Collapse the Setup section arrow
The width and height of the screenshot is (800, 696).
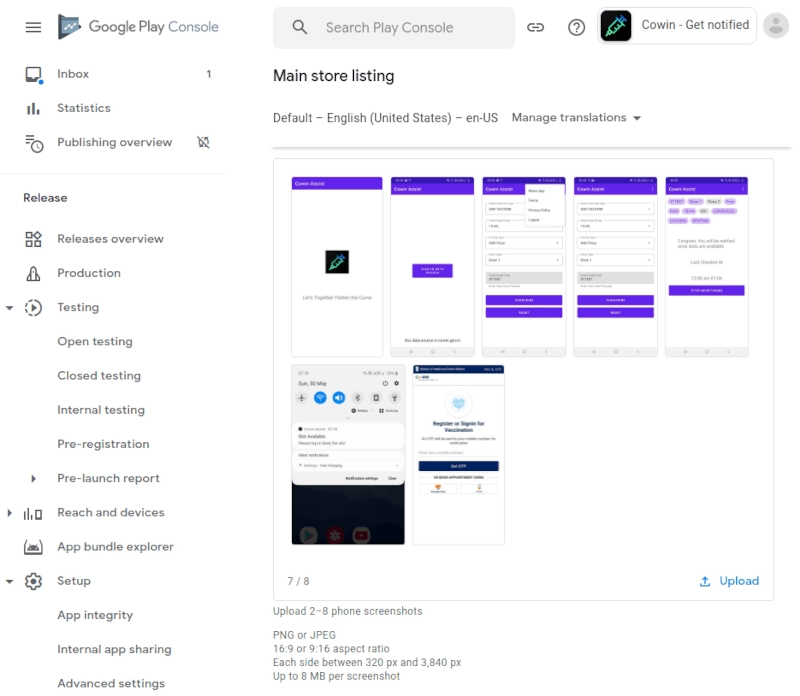(x=10, y=581)
